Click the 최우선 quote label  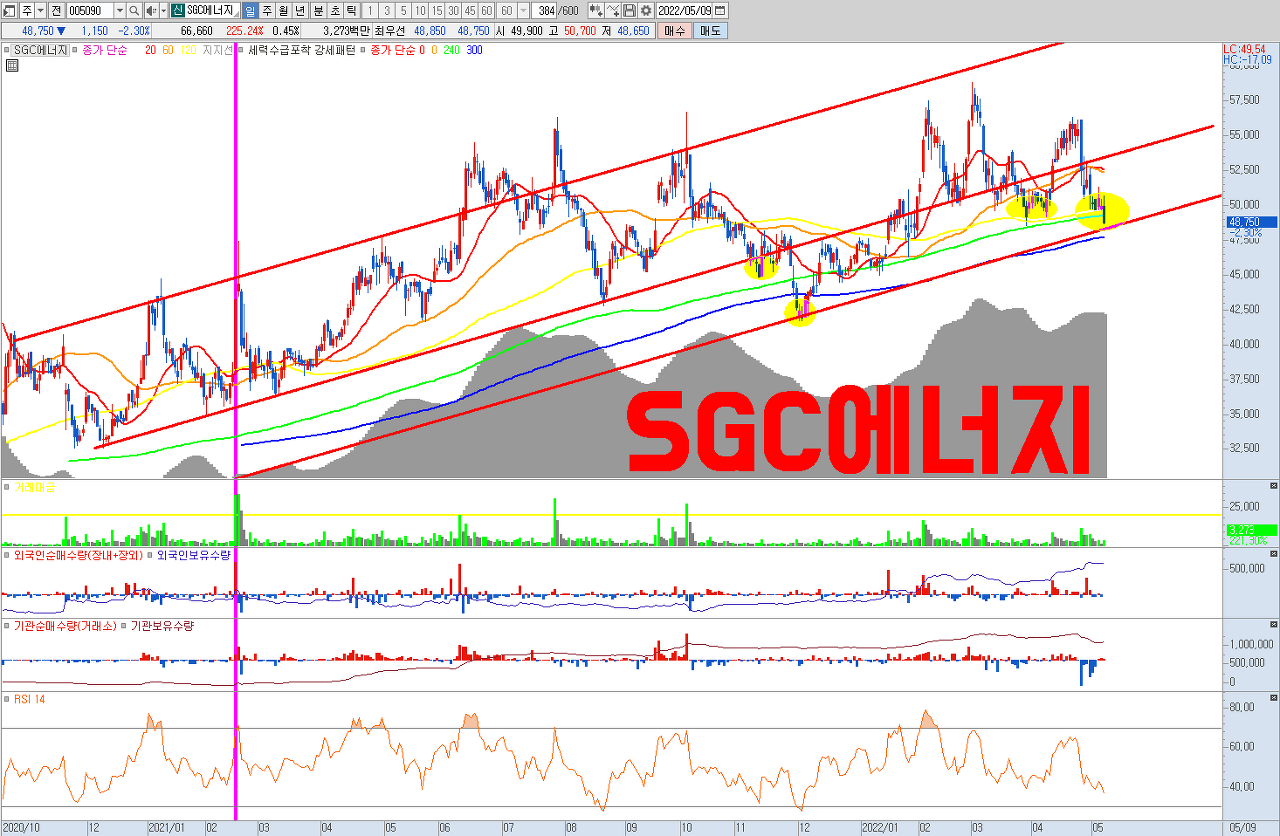click(x=391, y=31)
